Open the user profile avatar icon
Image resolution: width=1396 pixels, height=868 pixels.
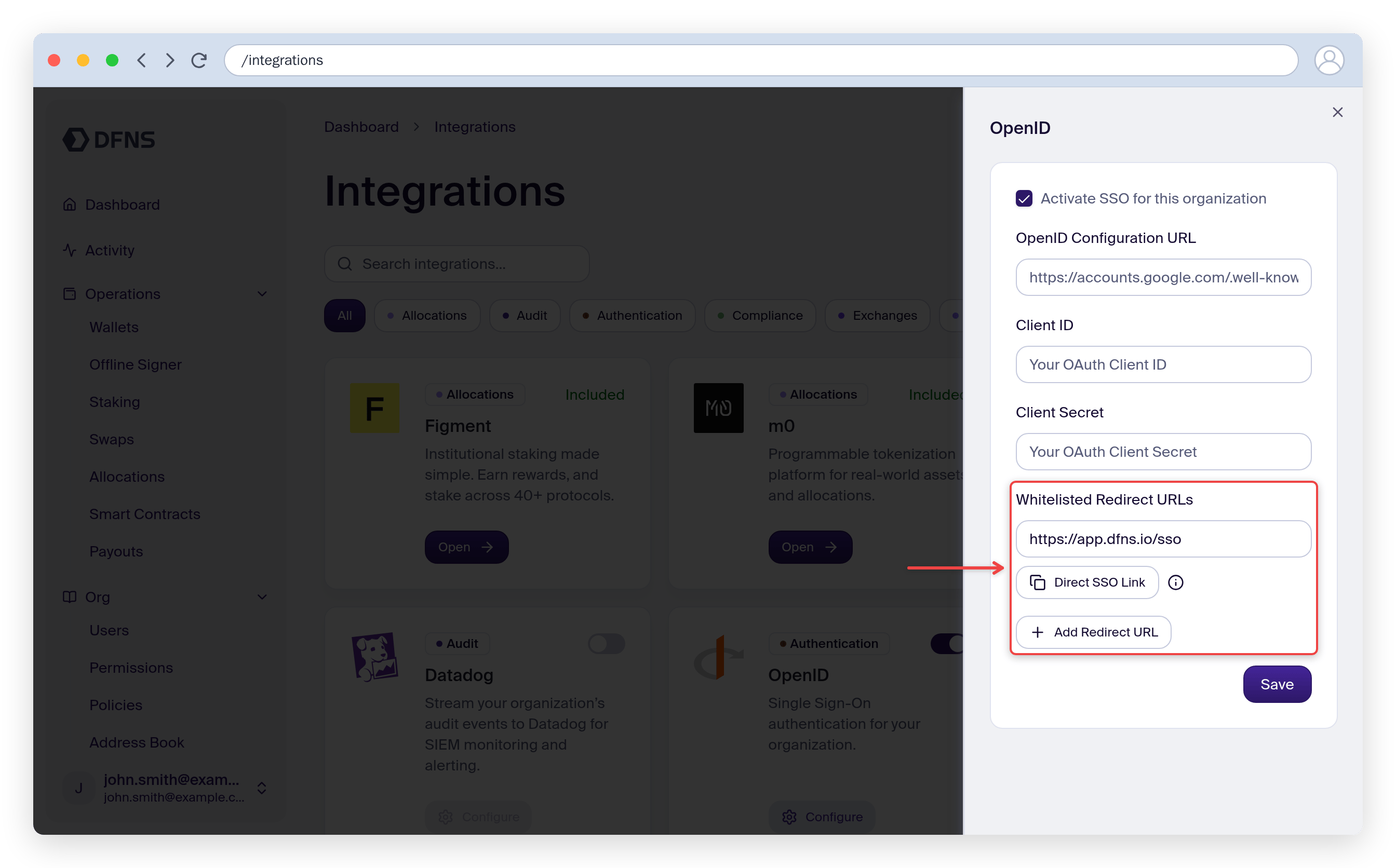(x=1328, y=60)
